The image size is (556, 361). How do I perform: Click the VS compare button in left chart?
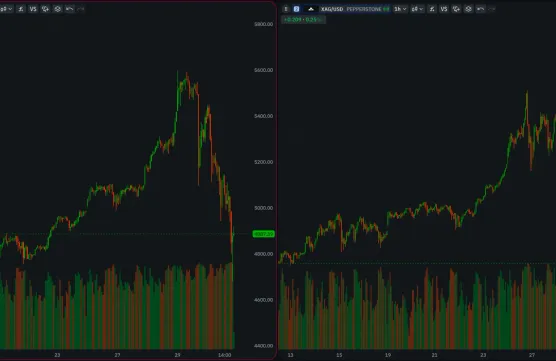click(33, 9)
